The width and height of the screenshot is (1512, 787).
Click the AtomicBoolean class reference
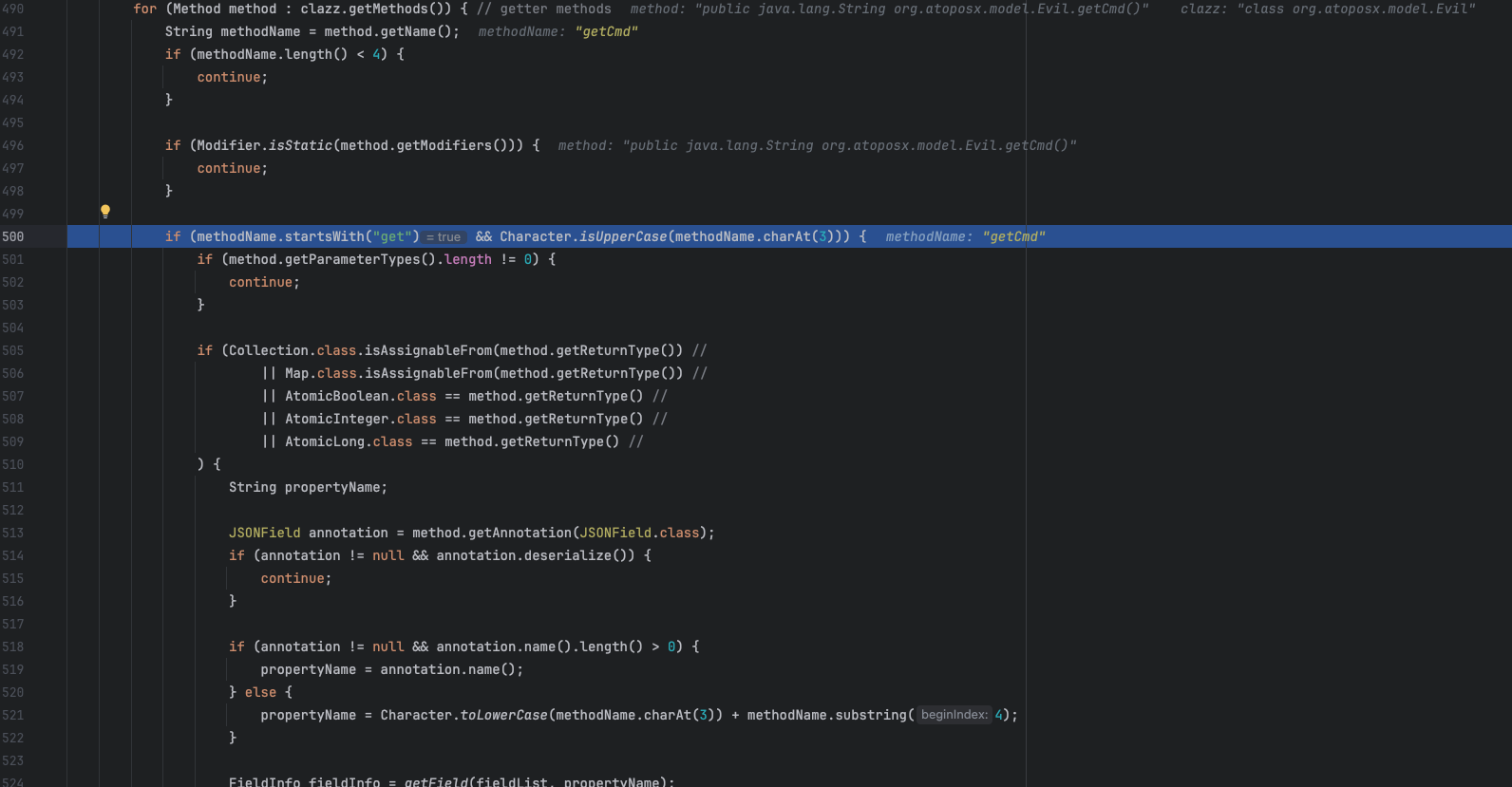[336, 396]
